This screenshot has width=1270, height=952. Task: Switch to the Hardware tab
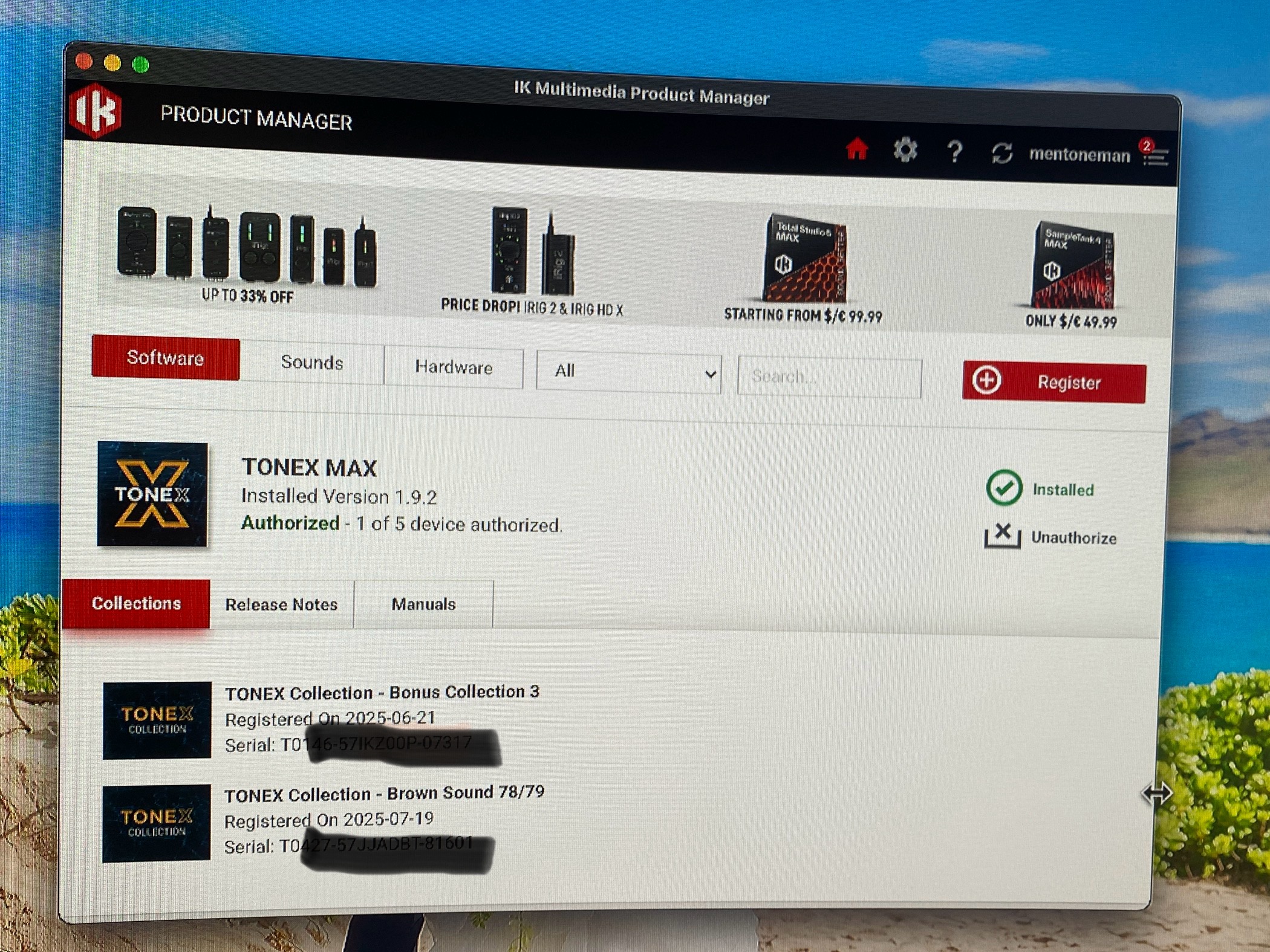(x=454, y=368)
